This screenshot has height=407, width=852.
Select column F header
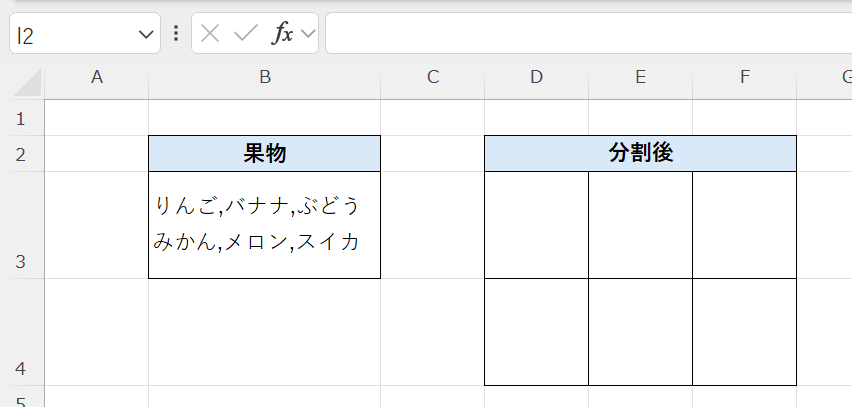tap(745, 77)
